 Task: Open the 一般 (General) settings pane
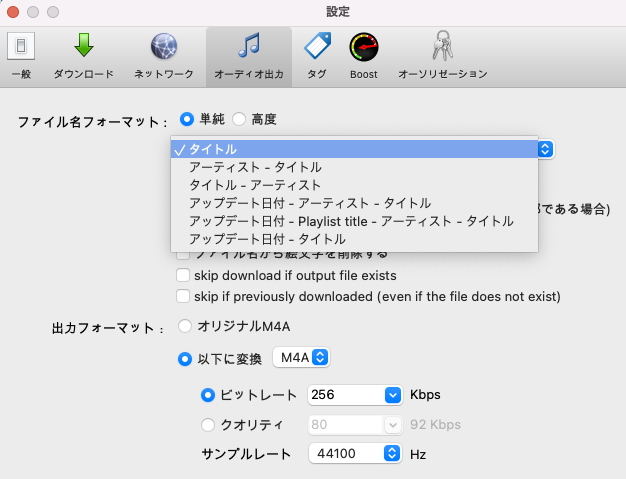coord(21,55)
